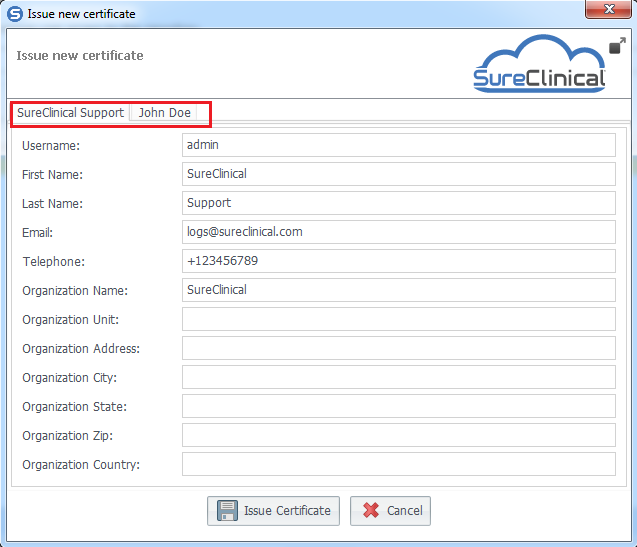This screenshot has width=637, height=547.
Task: Click the Organization City field
Action: tap(399, 377)
